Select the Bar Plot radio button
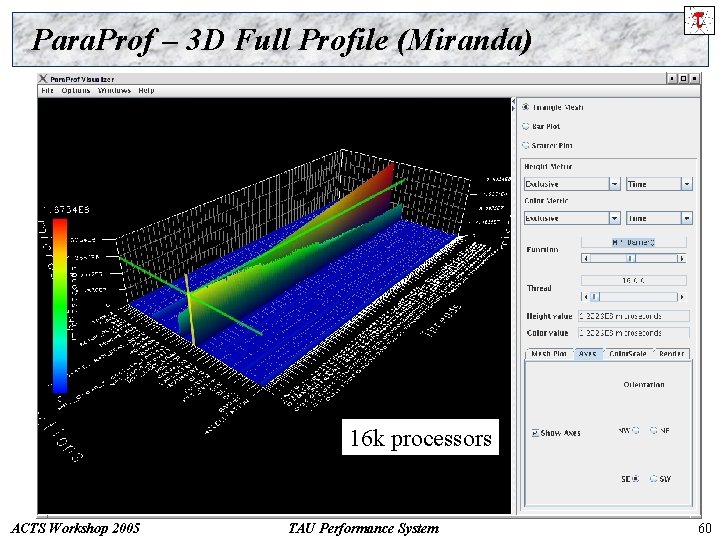 526,126
